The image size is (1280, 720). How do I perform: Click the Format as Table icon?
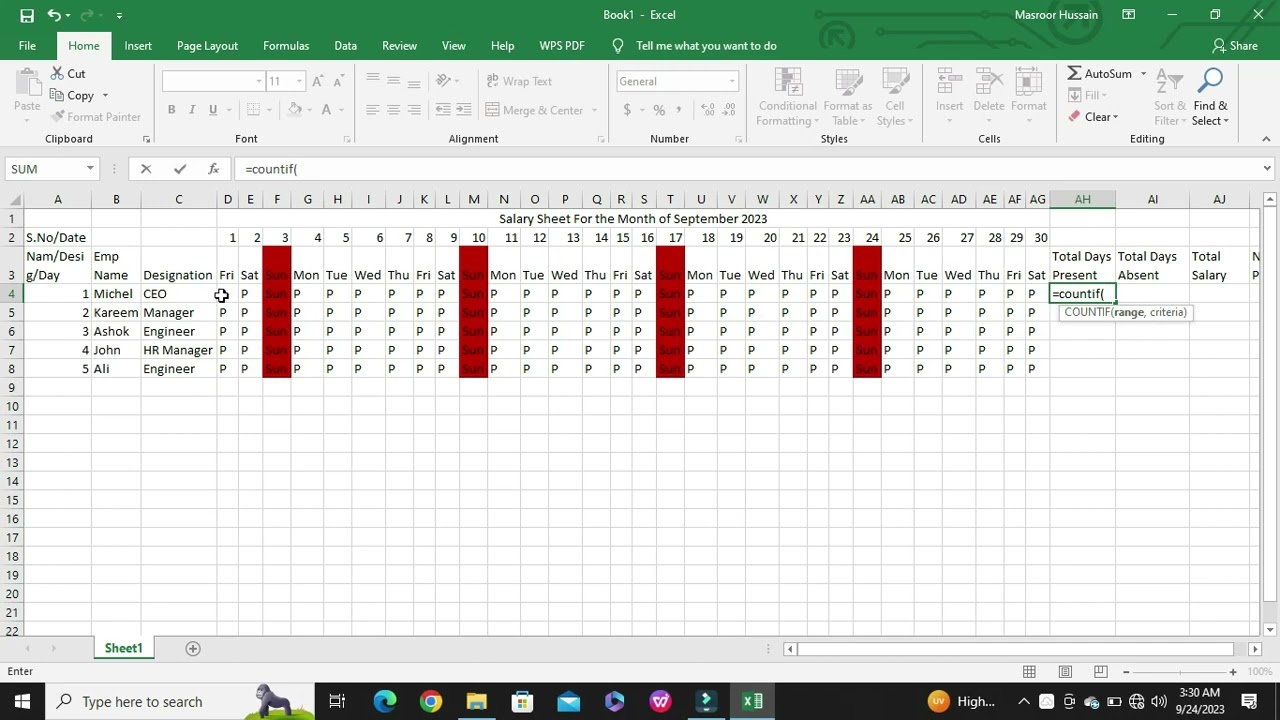(848, 82)
